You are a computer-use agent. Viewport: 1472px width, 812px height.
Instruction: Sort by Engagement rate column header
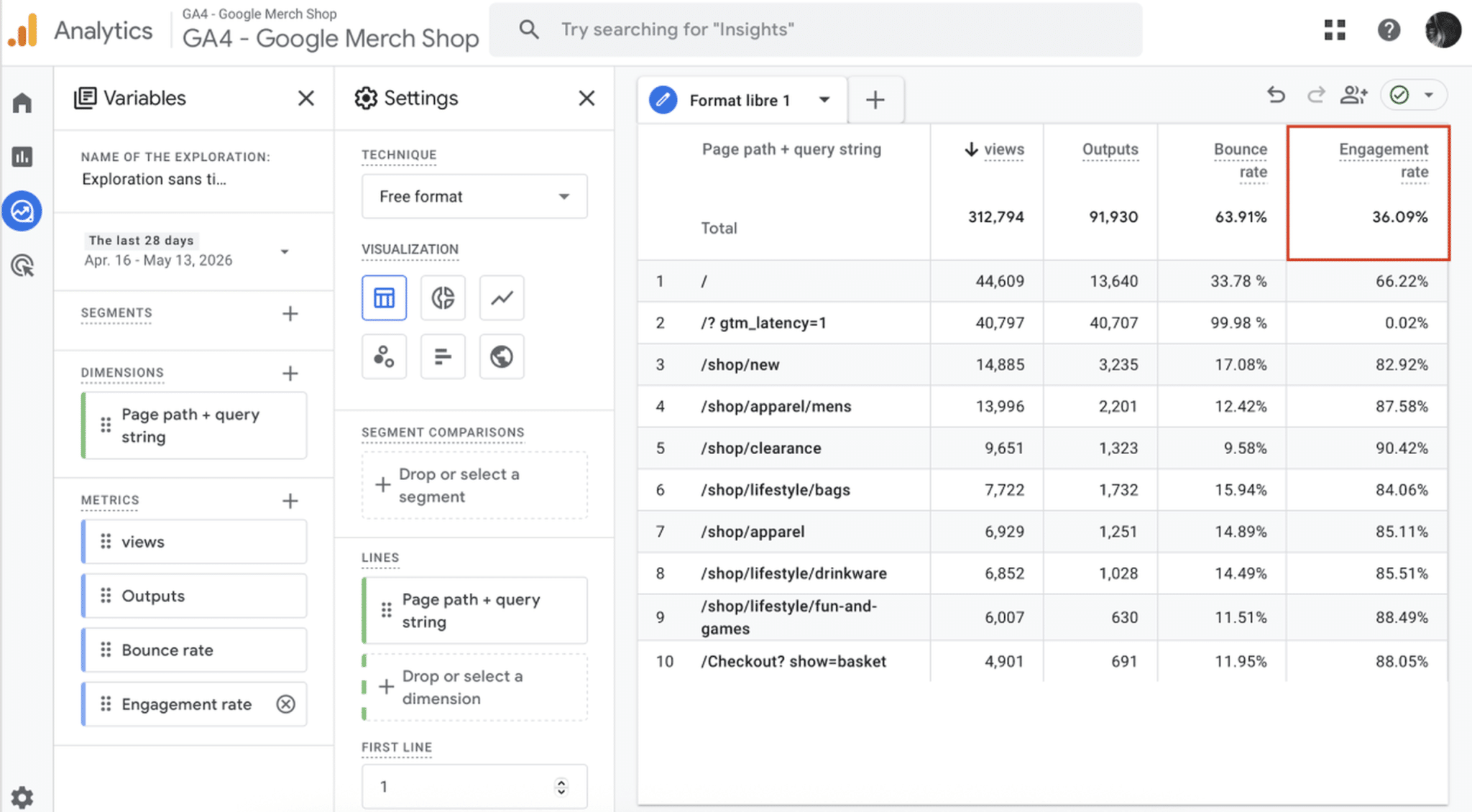point(1384,160)
